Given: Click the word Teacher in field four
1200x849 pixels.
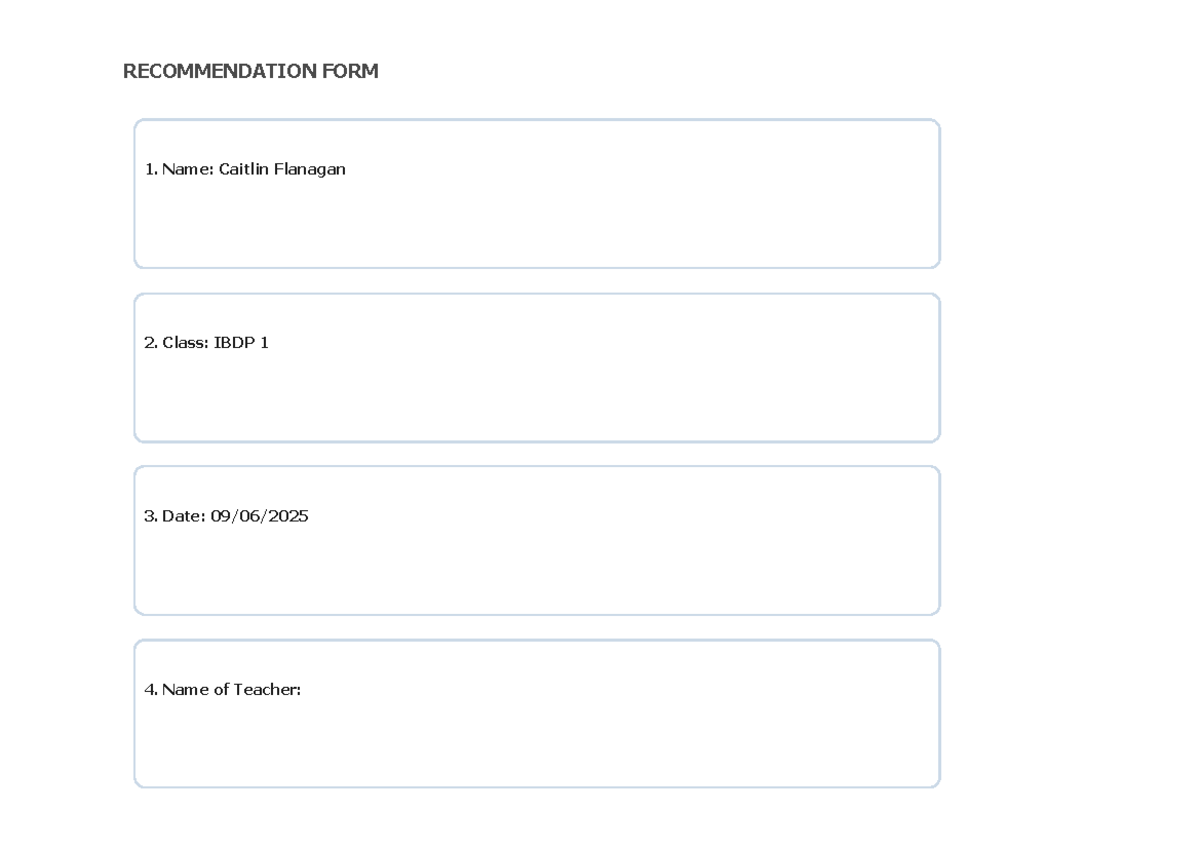Looking at the screenshot, I should click(266, 689).
